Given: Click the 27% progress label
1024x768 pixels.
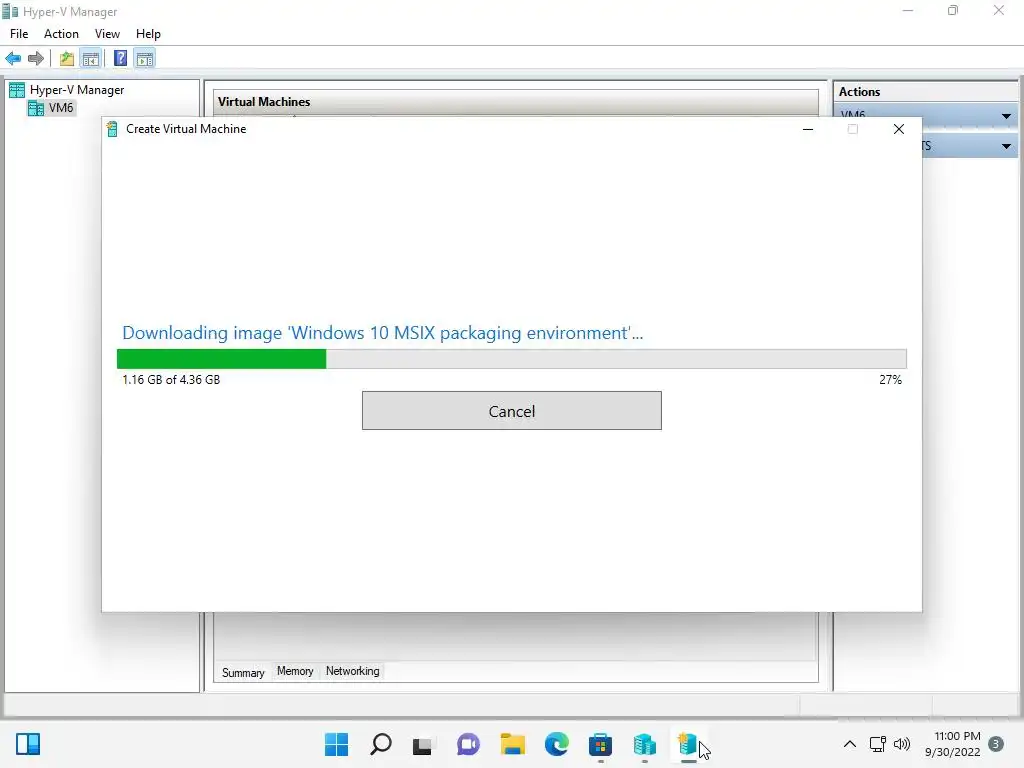Looking at the screenshot, I should (890, 379).
